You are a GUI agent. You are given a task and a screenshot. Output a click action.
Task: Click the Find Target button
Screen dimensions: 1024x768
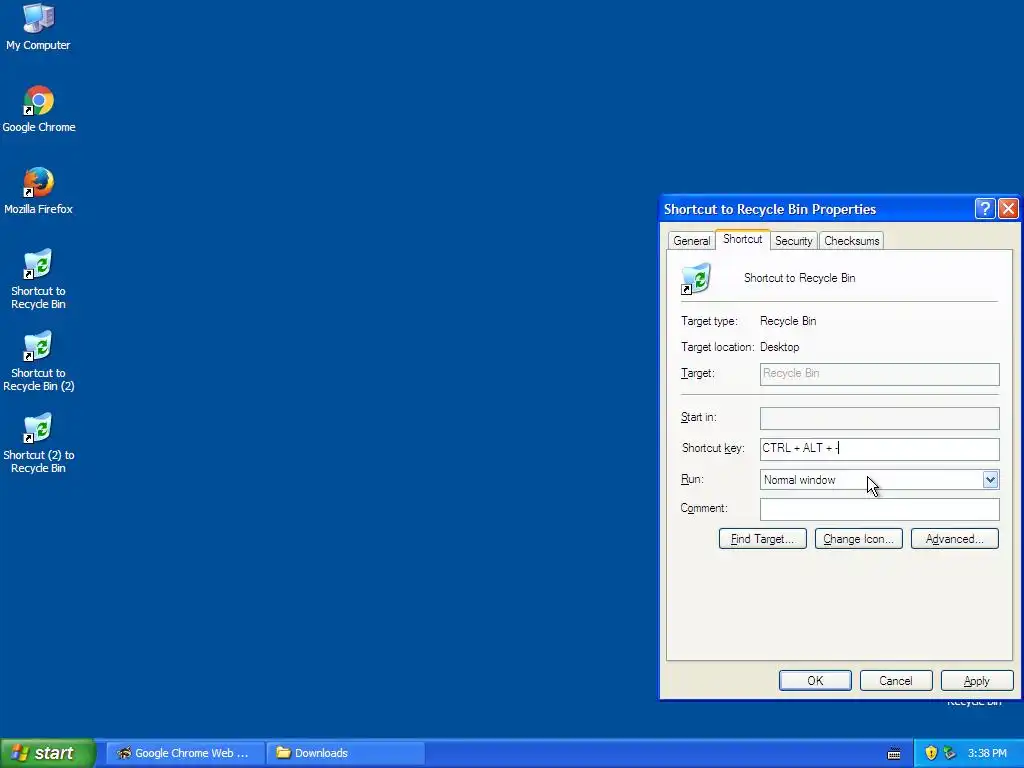[763, 539]
